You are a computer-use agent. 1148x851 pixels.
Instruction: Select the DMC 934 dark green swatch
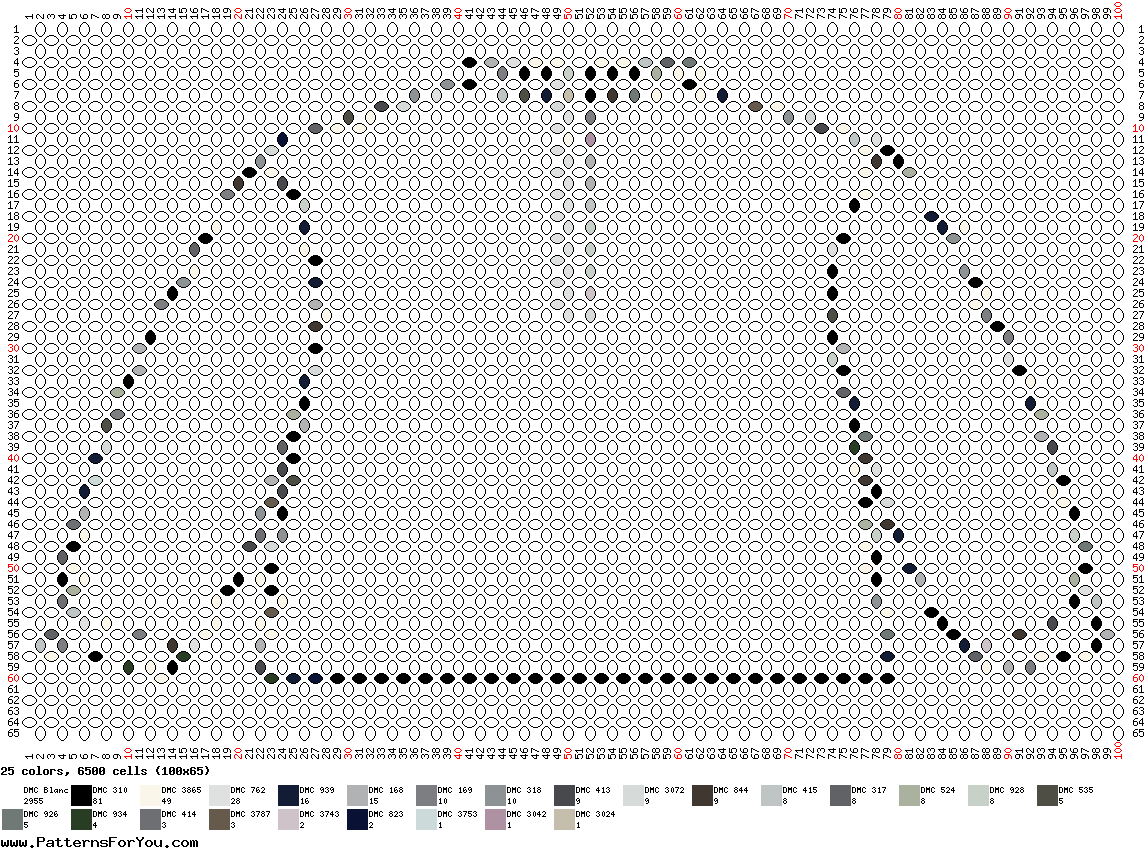(x=81, y=819)
